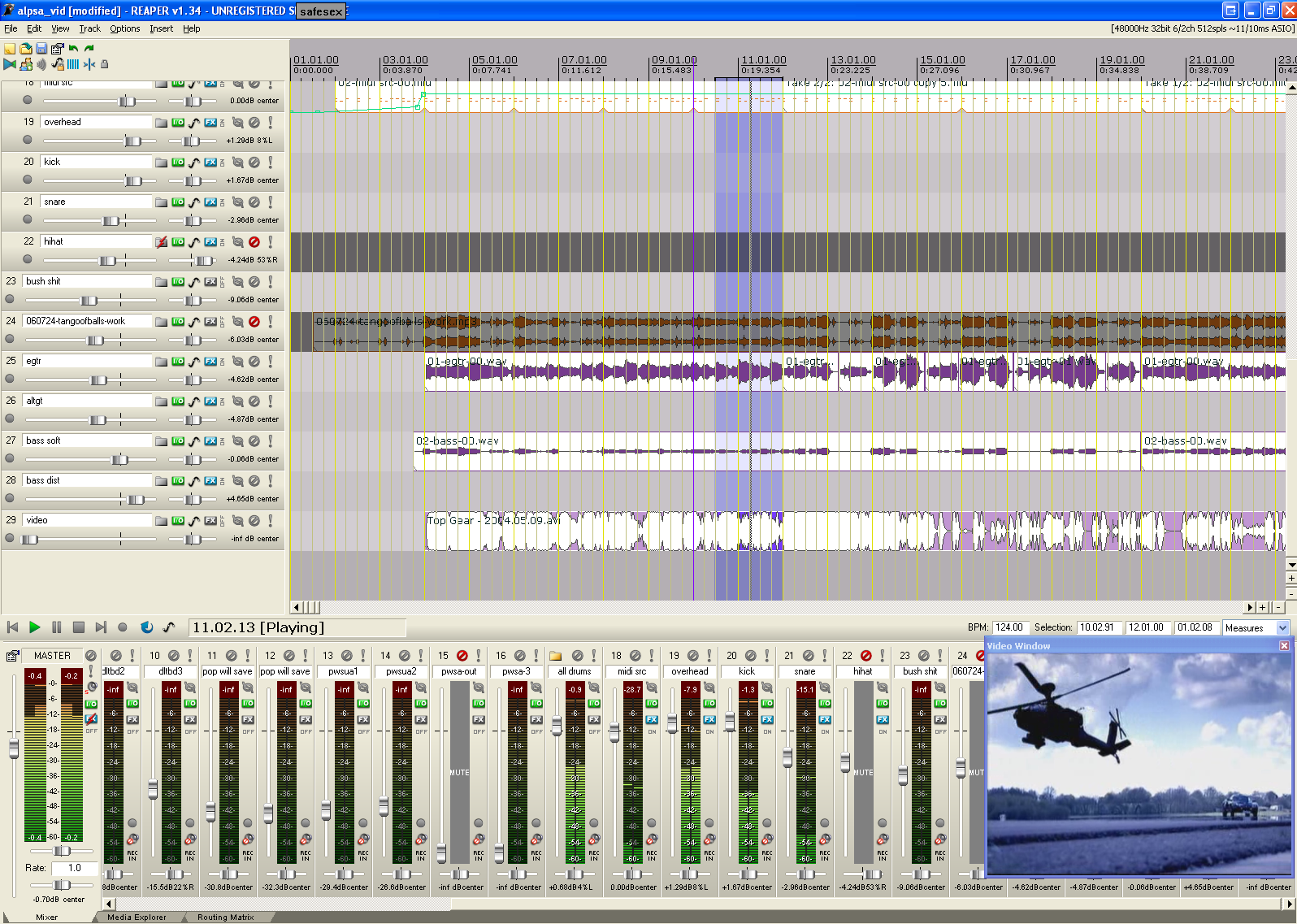
Task: Show envelopes for snare track
Action: point(194,202)
